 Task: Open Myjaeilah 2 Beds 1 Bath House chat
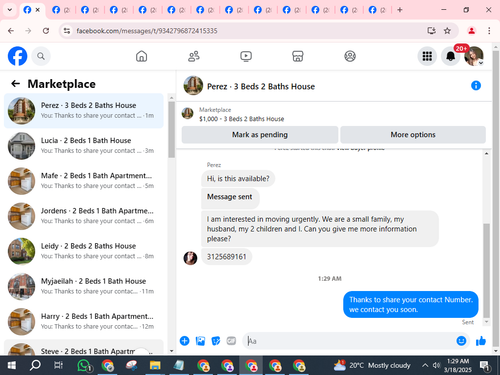click(x=84, y=286)
